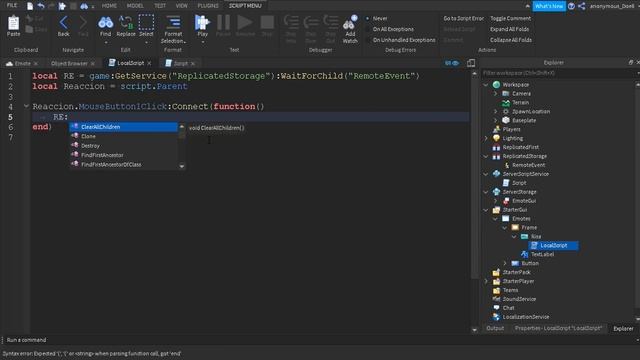Collapse the StarterGui node
Viewport: 640px width, 360px height.
point(486,210)
